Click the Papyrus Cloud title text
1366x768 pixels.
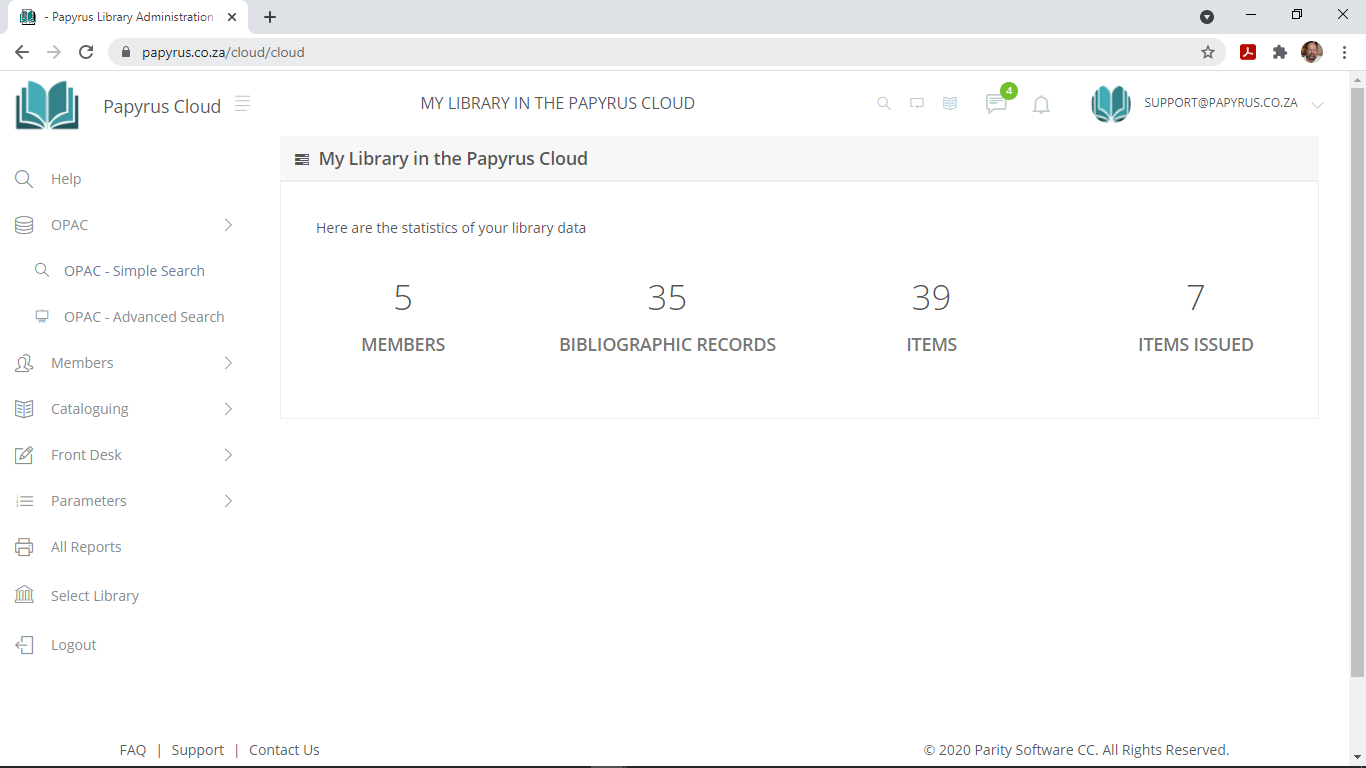click(x=162, y=106)
